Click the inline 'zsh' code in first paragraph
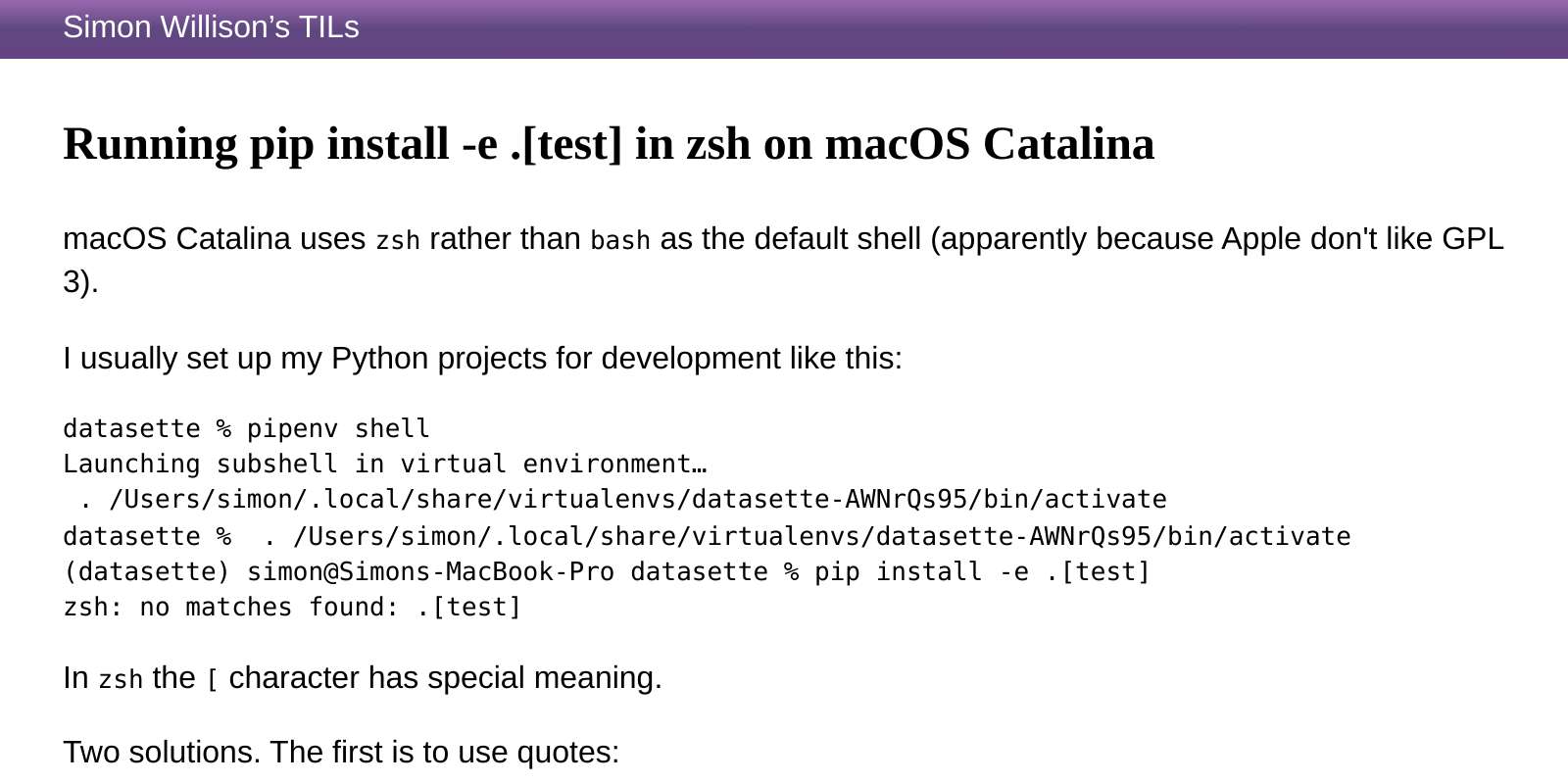Viewport: 1568px width, 784px height. pyautogui.click(x=398, y=240)
